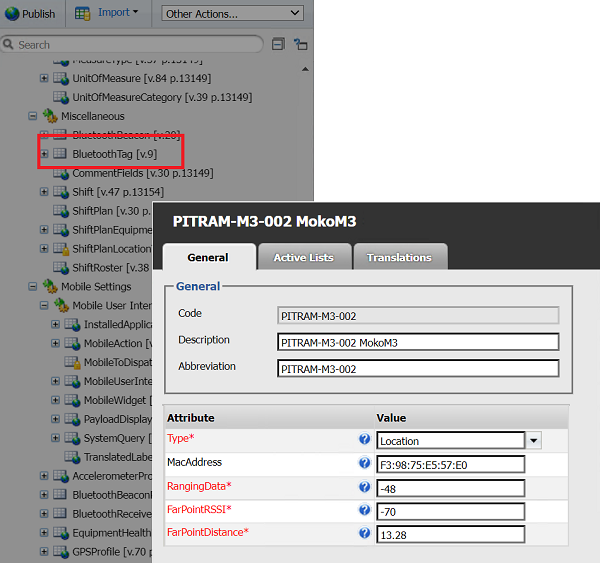Expand the Shift node

[x=44, y=192]
